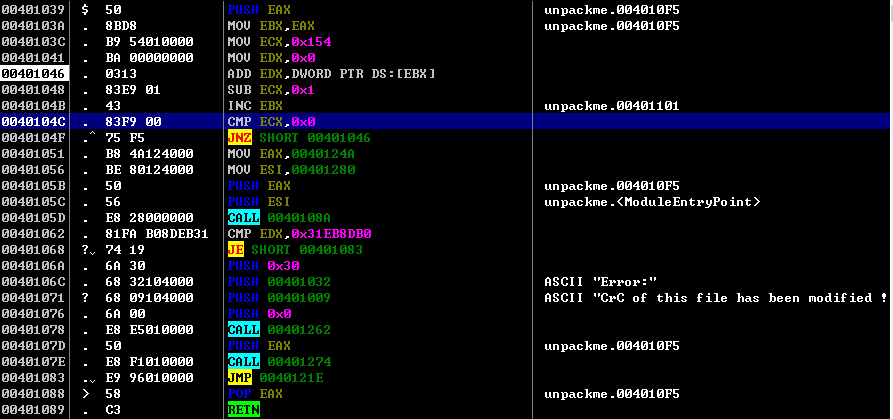Click address 0040105D
This screenshot has width=893, height=419.
coord(34,217)
